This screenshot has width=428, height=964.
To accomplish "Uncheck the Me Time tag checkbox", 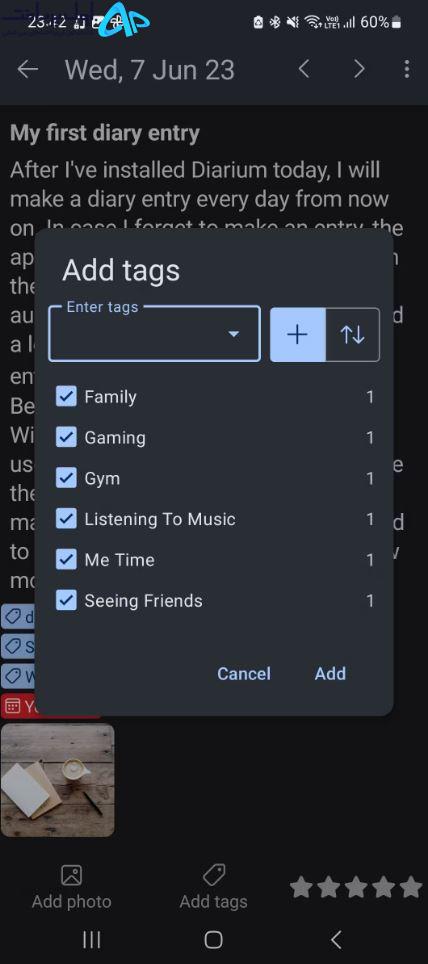I will coord(66,559).
